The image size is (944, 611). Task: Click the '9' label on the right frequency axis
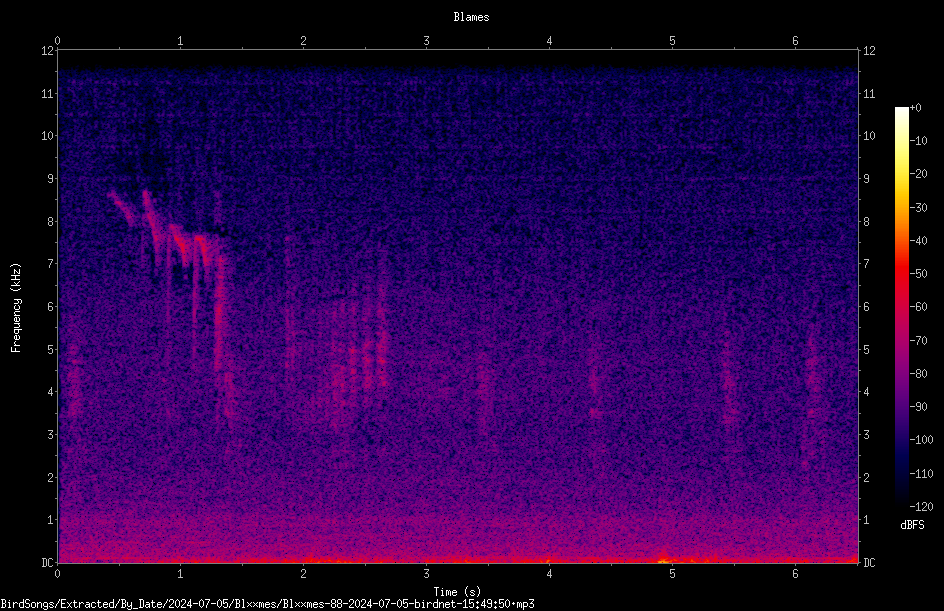tap(866, 179)
